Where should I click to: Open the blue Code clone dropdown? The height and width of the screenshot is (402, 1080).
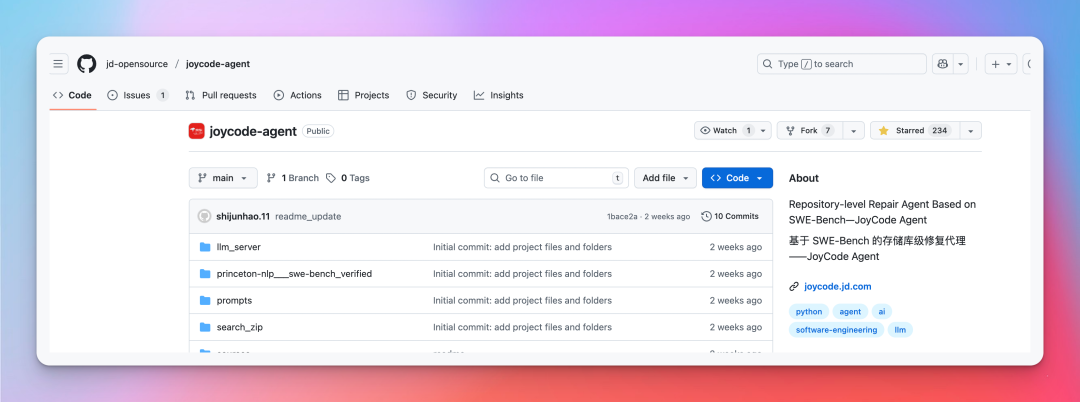pos(737,178)
